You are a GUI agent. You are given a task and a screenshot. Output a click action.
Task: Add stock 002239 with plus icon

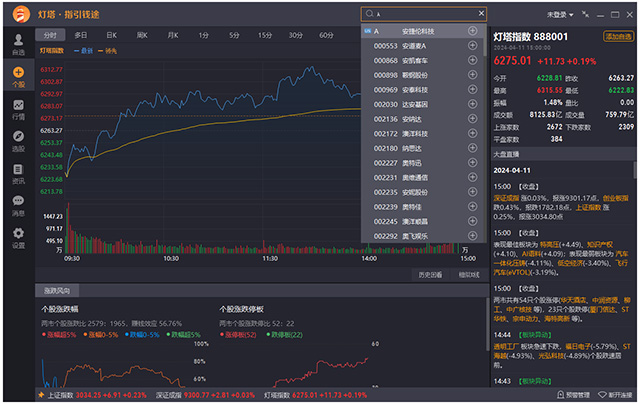tap(473, 206)
